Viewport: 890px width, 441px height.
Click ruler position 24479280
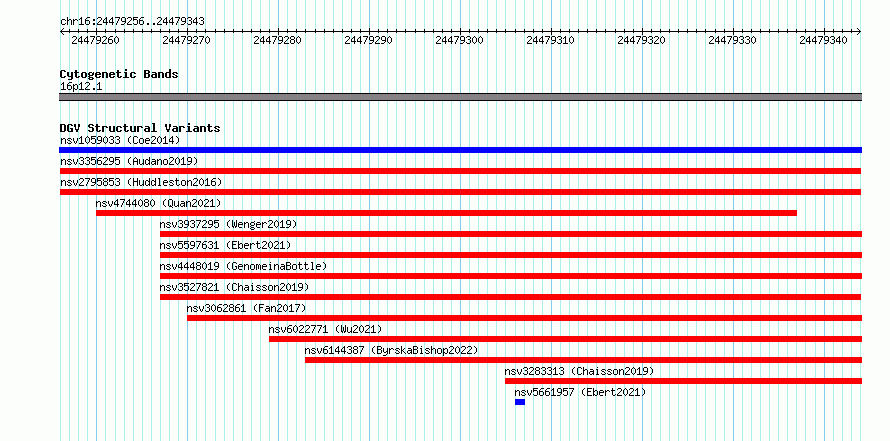pyautogui.click(x=277, y=40)
